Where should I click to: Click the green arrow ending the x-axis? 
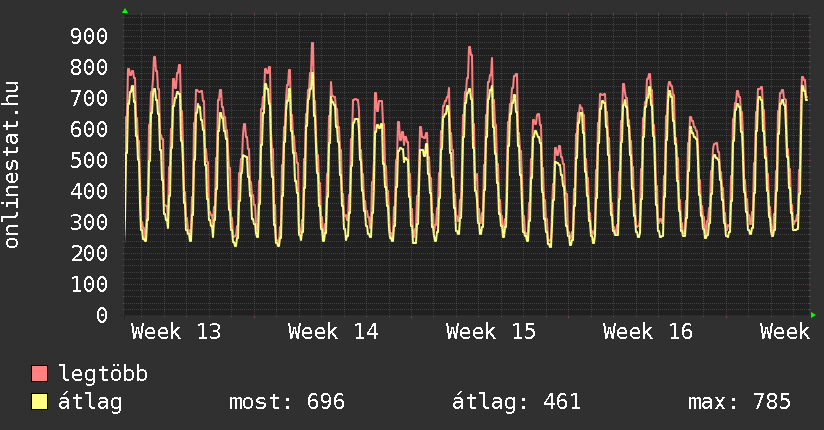coord(814,315)
